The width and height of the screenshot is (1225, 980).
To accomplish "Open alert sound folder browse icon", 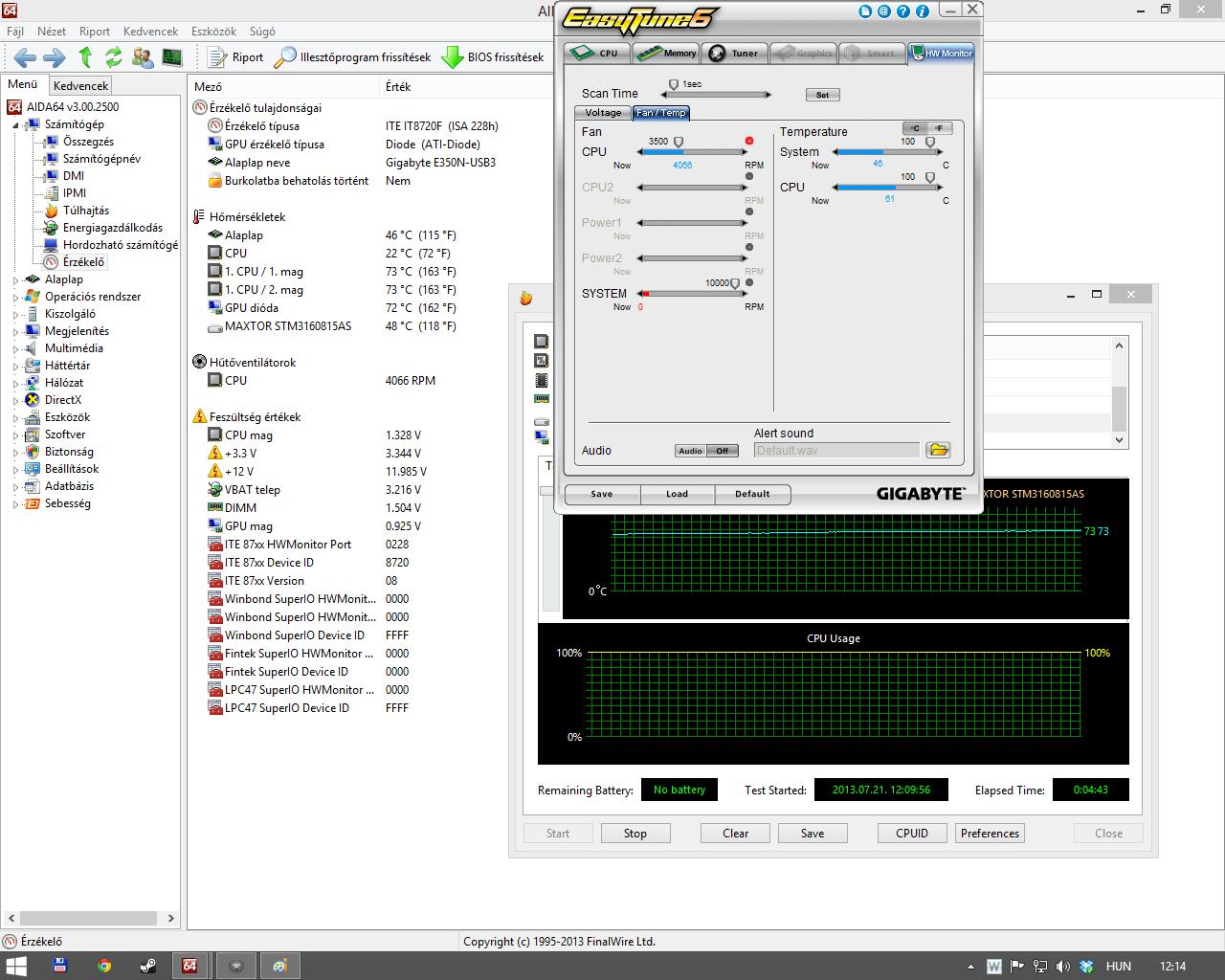I will [x=938, y=450].
